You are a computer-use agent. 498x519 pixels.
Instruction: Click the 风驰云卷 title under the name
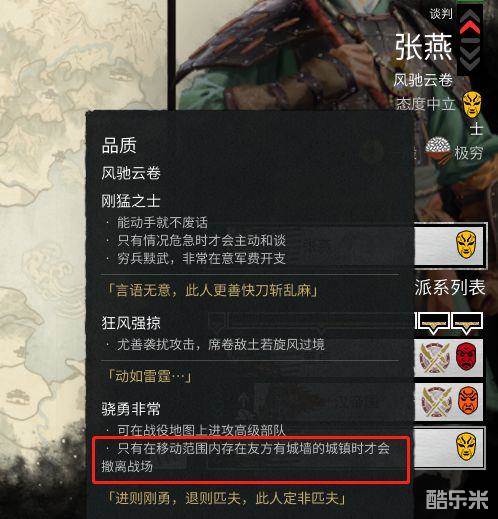[422, 80]
